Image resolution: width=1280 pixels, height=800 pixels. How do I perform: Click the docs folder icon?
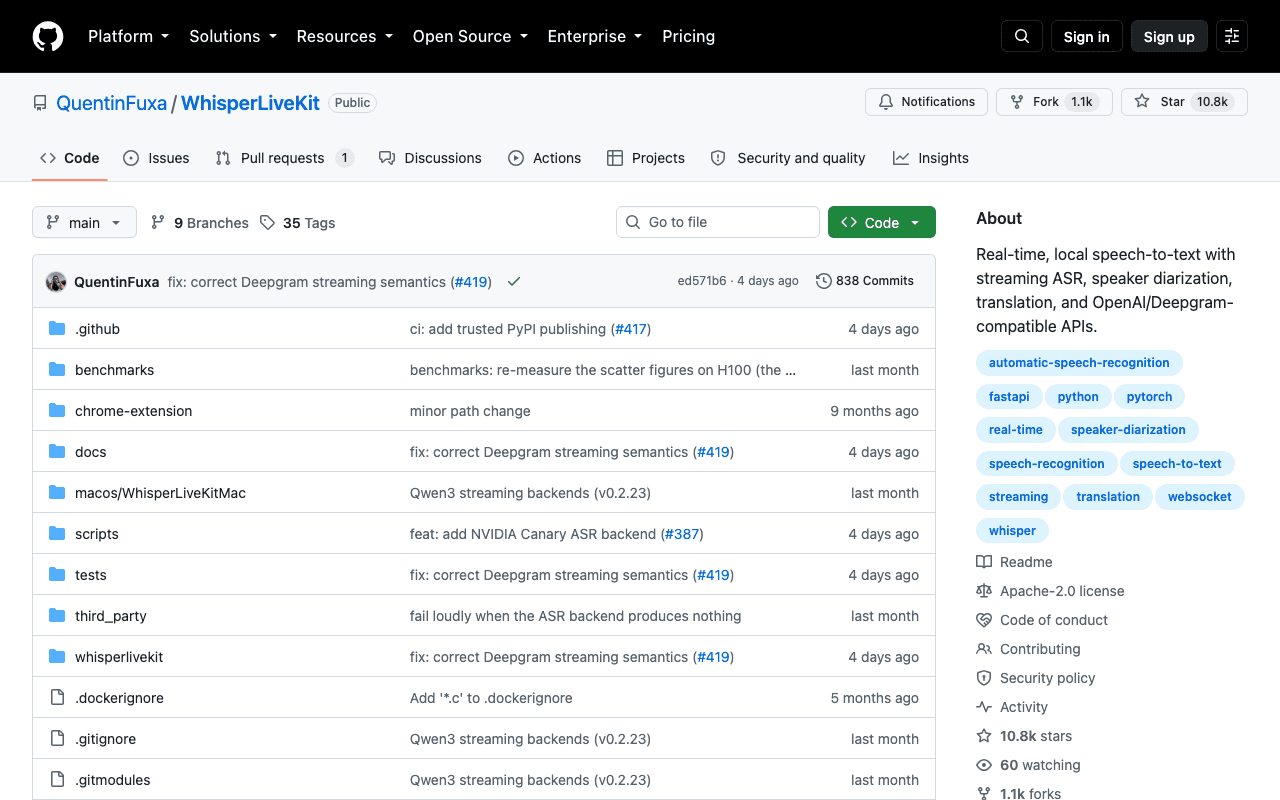click(57, 452)
